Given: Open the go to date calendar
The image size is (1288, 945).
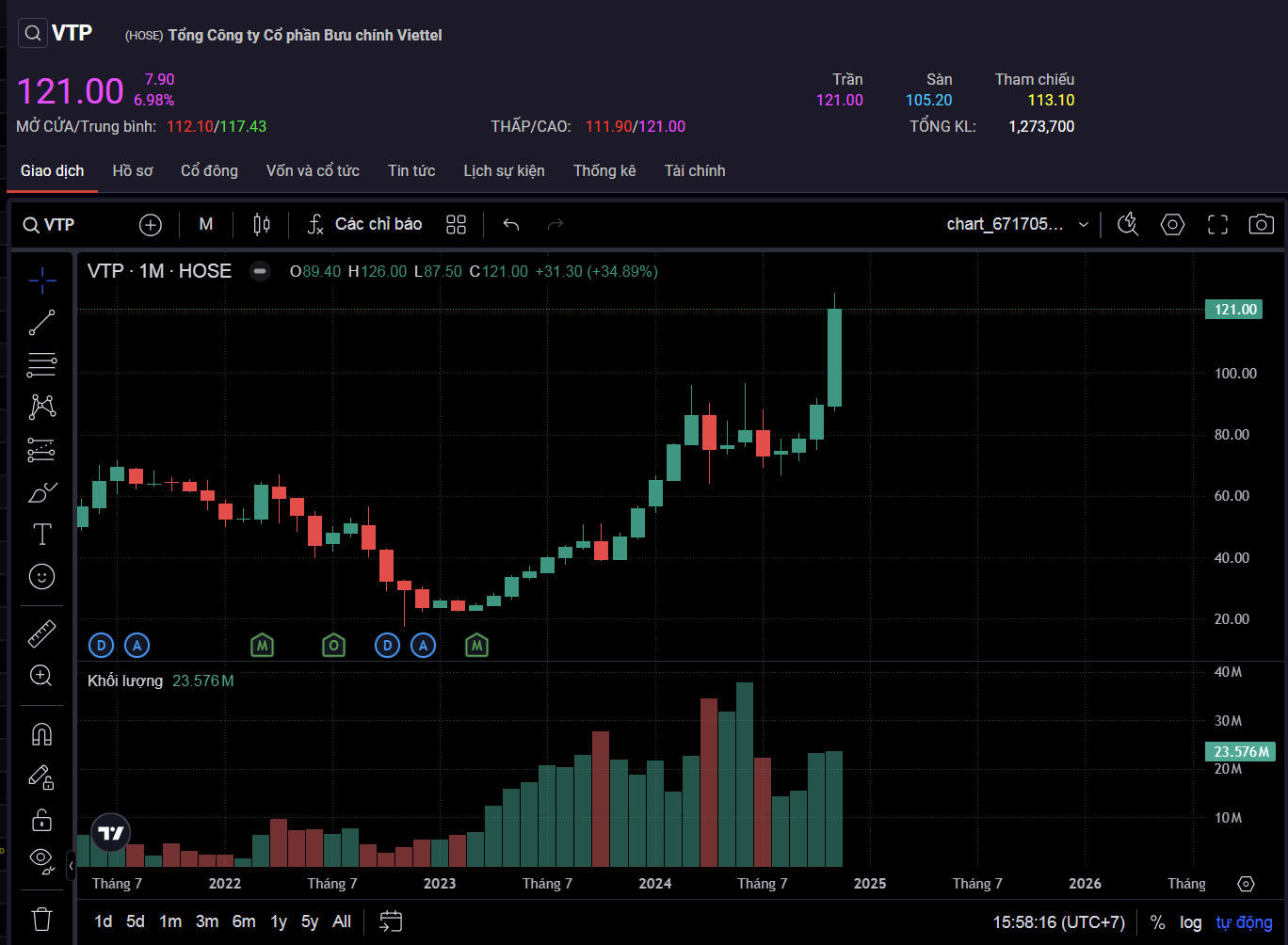Looking at the screenshot, I should tap(391, 921).
